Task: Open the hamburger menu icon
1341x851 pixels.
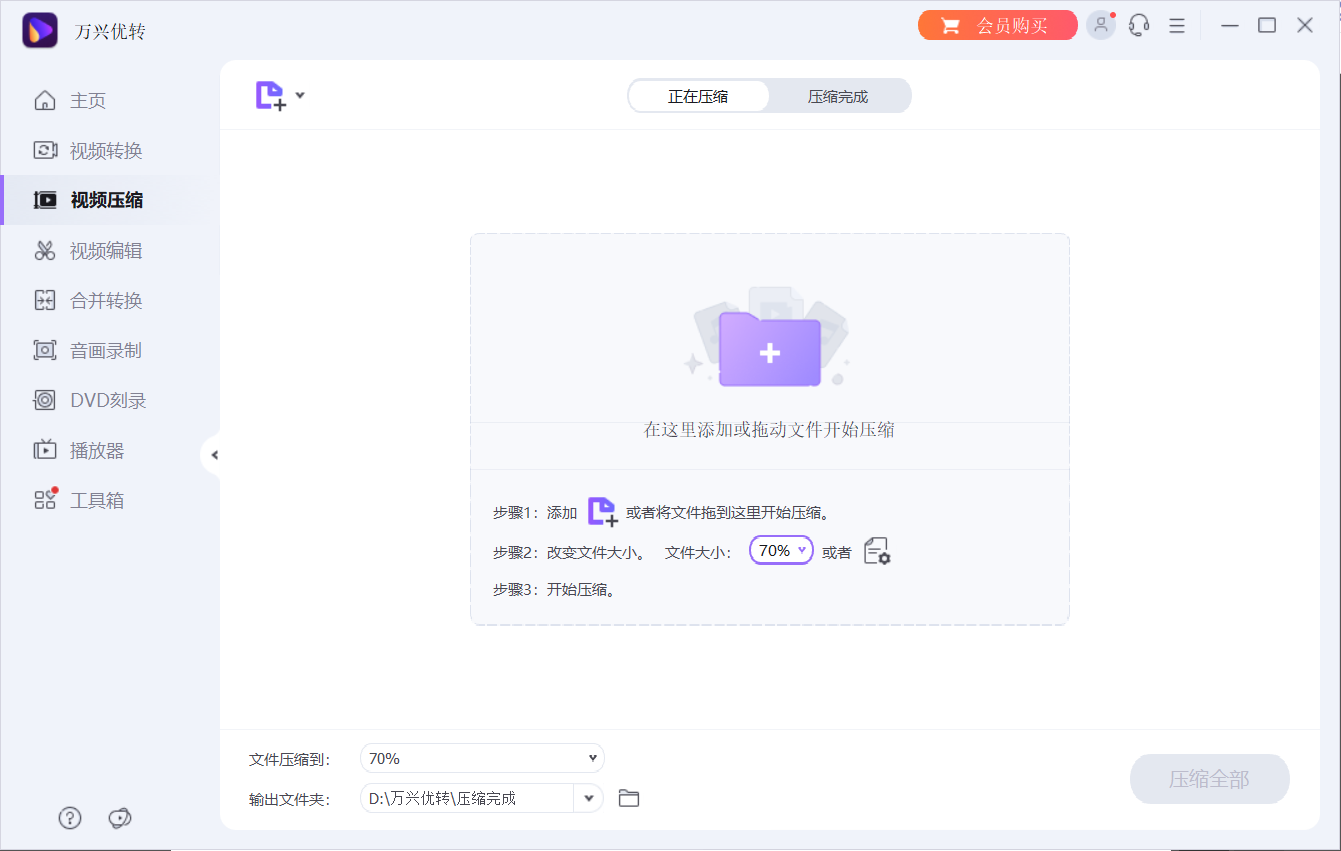Action: click(x=1177, y=26)
